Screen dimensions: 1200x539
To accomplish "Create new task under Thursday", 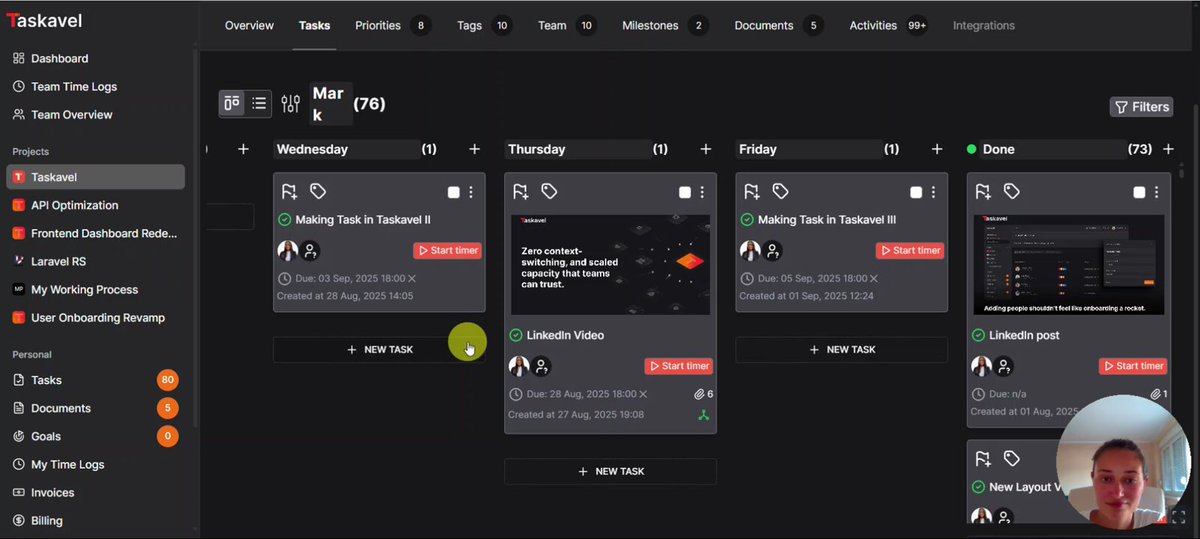I will click(610, 471).
